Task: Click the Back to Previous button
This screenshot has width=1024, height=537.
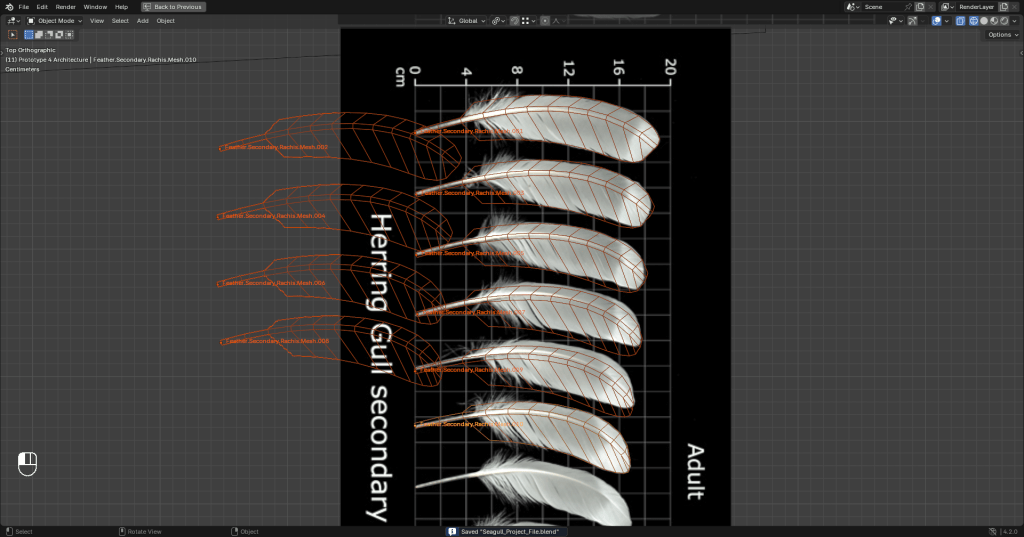Action: [x=172, y=7]
